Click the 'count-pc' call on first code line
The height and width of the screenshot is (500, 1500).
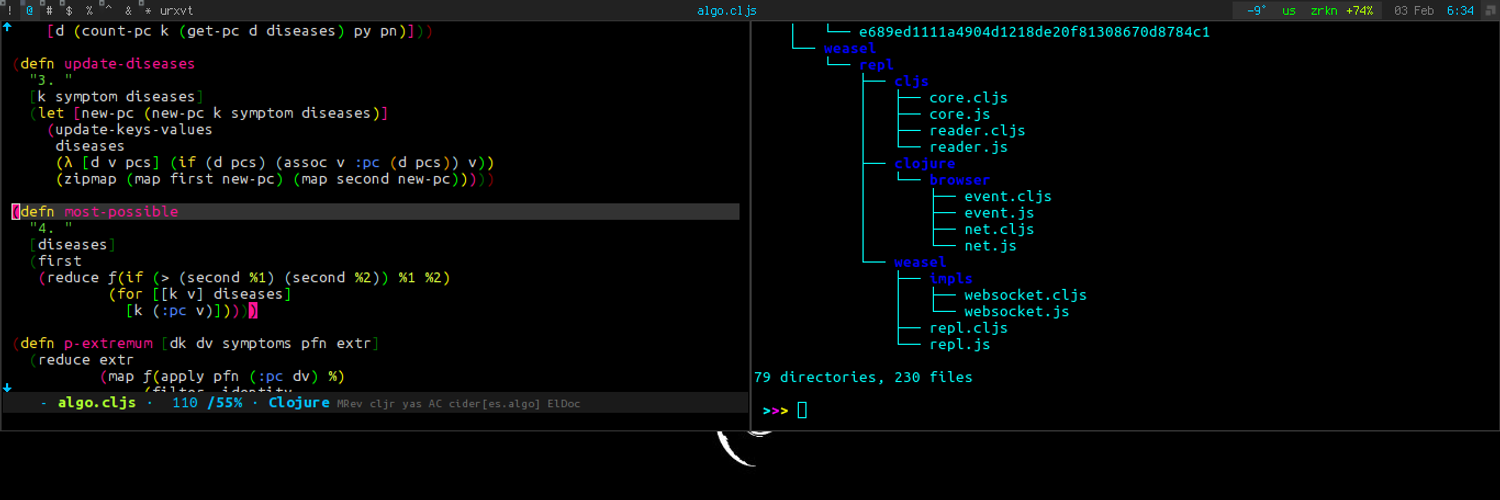click(116, 31)
